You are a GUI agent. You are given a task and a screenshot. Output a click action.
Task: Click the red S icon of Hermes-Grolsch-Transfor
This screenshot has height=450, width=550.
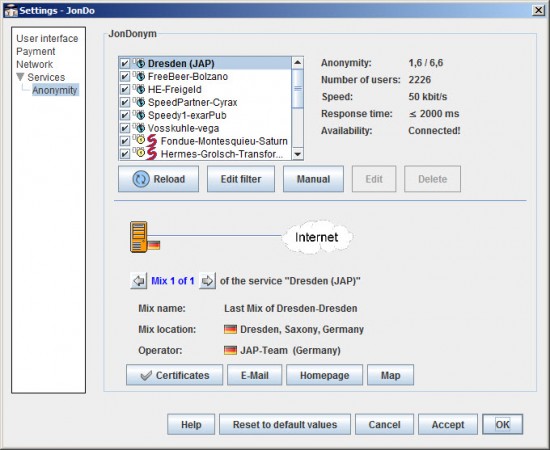[x=152, y=154]
